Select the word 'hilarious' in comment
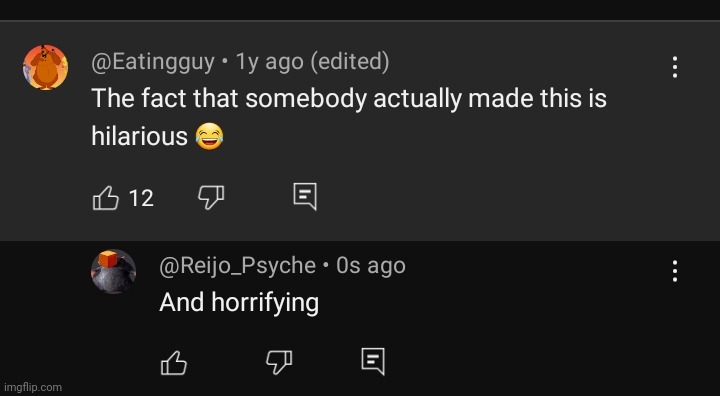The height and width of the screenshot is (396, 720). point(140,136)
